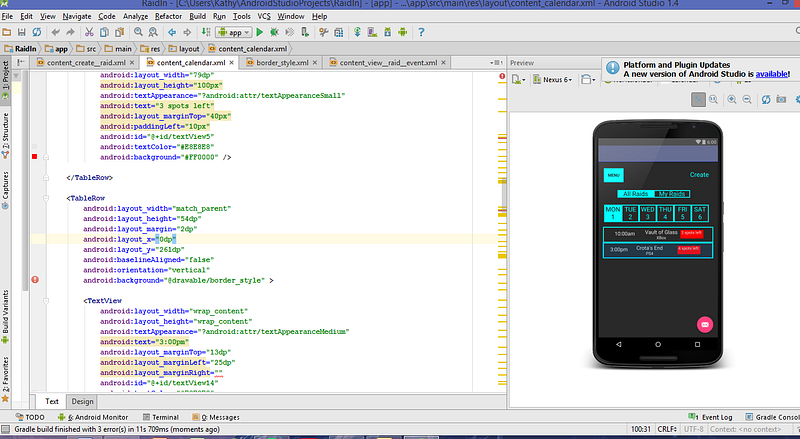Open the Build menu
The width and height of the screenshot is (800, 439).
(x=197, y=16)
